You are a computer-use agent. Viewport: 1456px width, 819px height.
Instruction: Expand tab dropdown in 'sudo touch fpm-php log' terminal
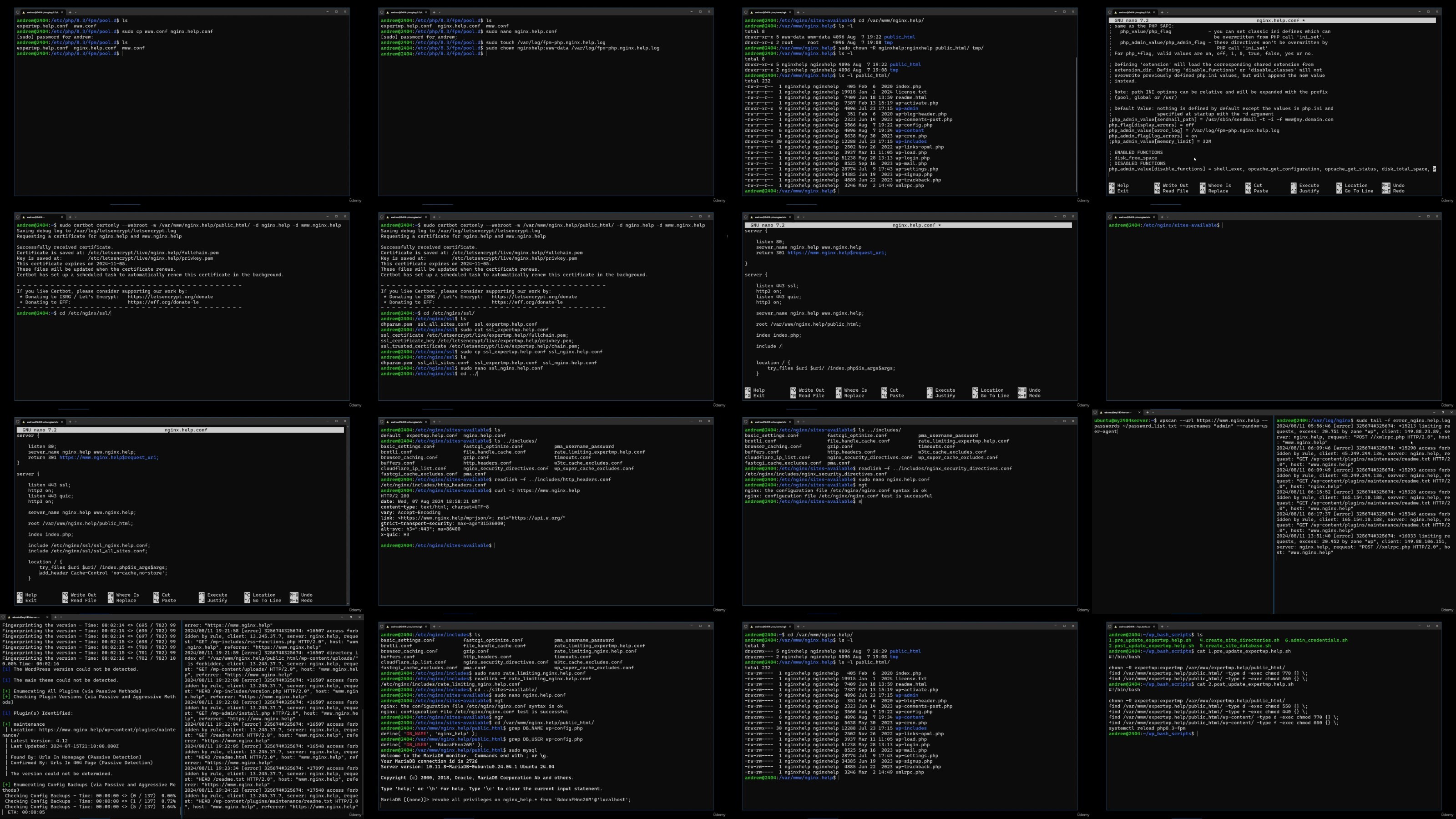440,12
